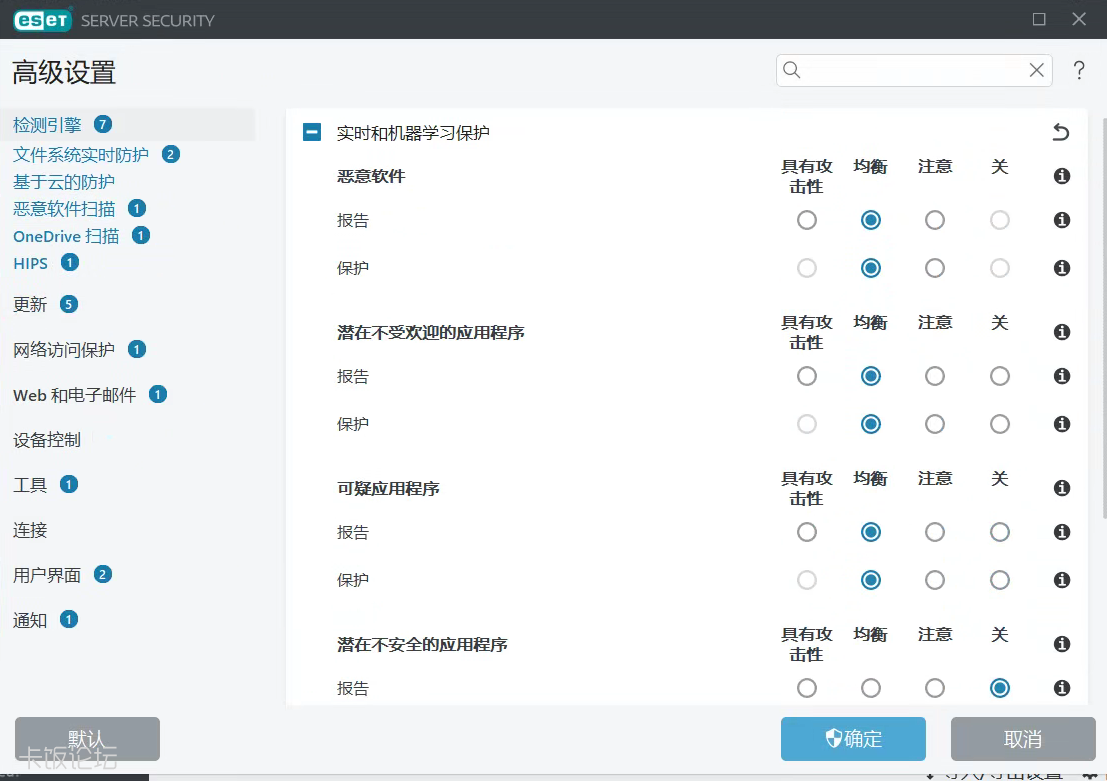Image resolution: width=1107 pixels, height=781 pixels.
Task: Click the info icon for 恶意软件 header
Action: (x=1061, y=176)
